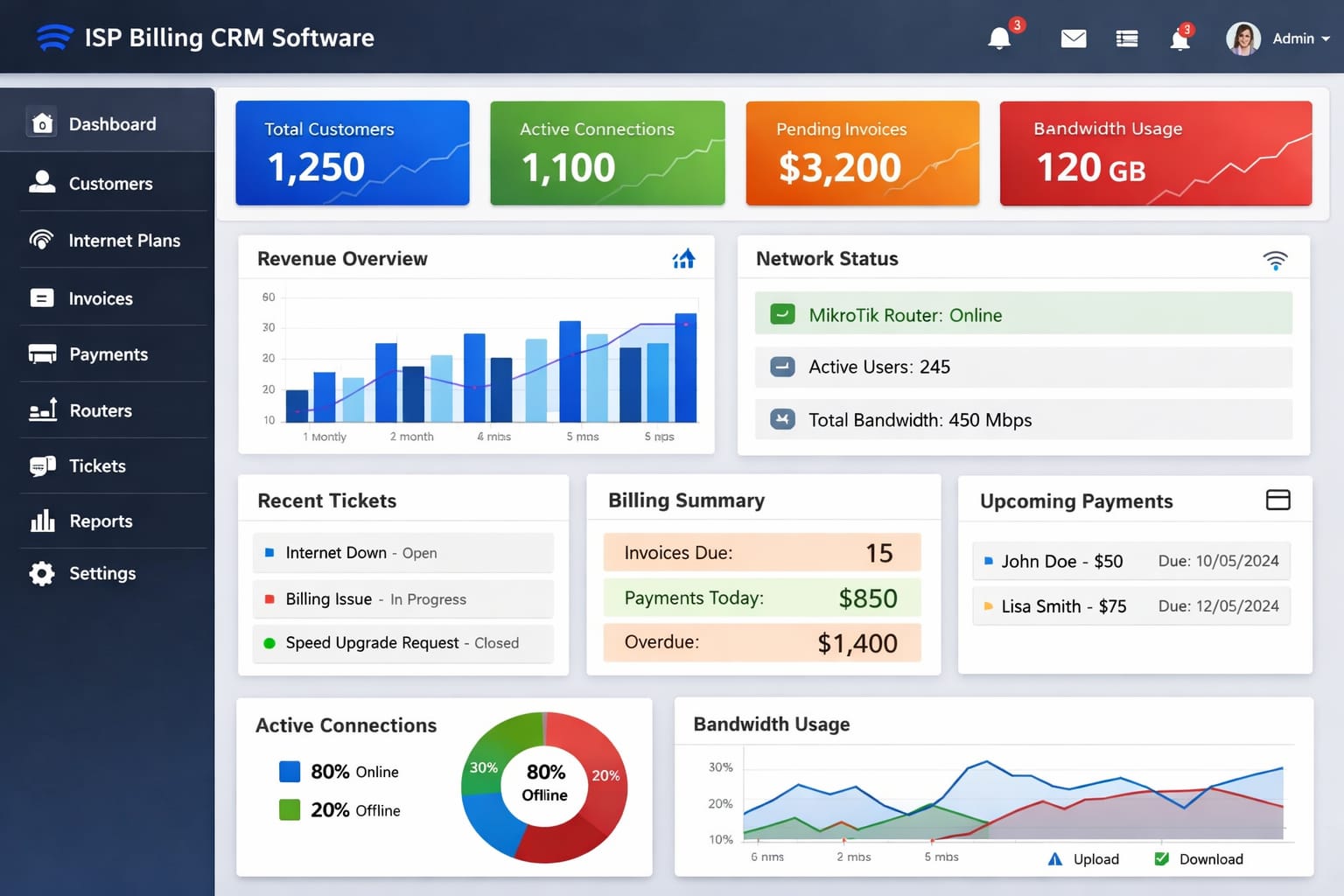The width and height of the screenshot is (1344, 896).
Task: Click the Settings gear icon in sidebar
Action: click(41, 573)
